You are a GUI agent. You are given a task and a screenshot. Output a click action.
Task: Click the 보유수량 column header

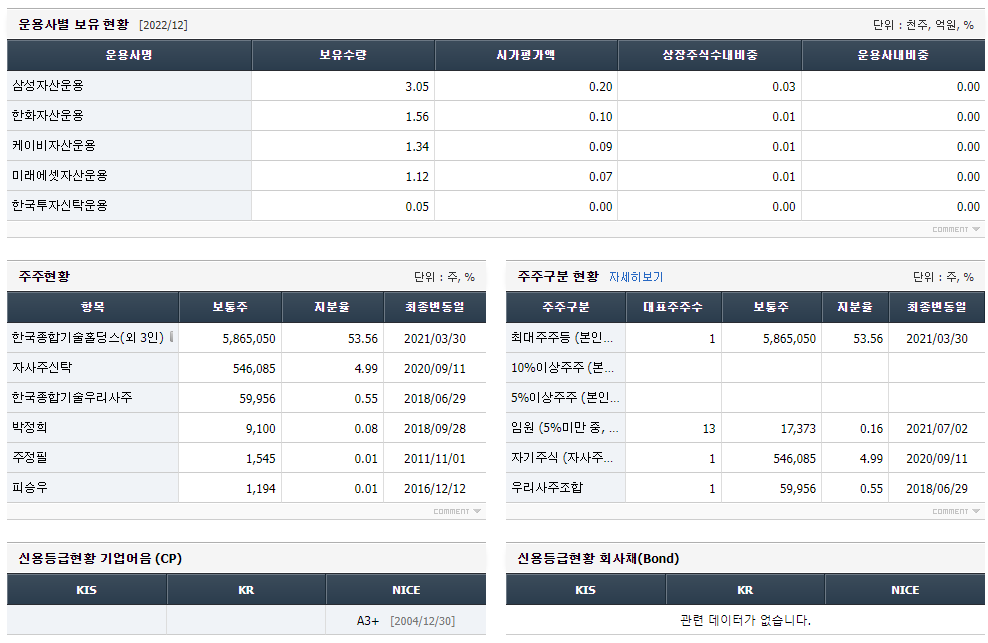(x=343, y=55)
